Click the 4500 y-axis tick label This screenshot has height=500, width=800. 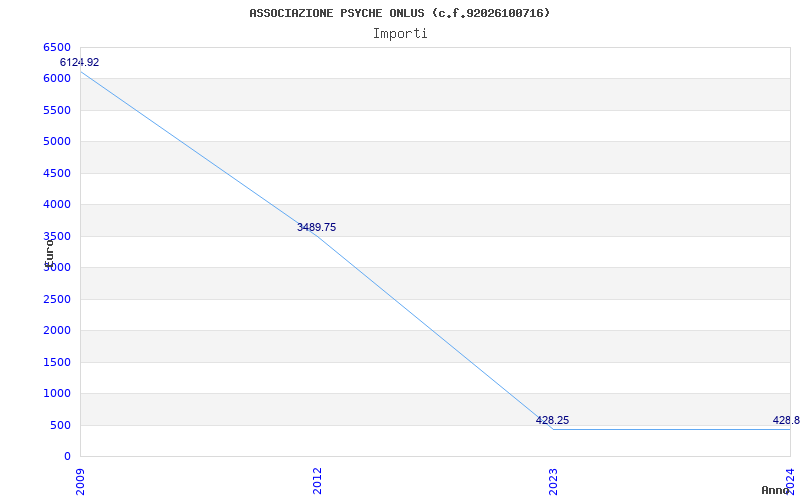point(57,173)
